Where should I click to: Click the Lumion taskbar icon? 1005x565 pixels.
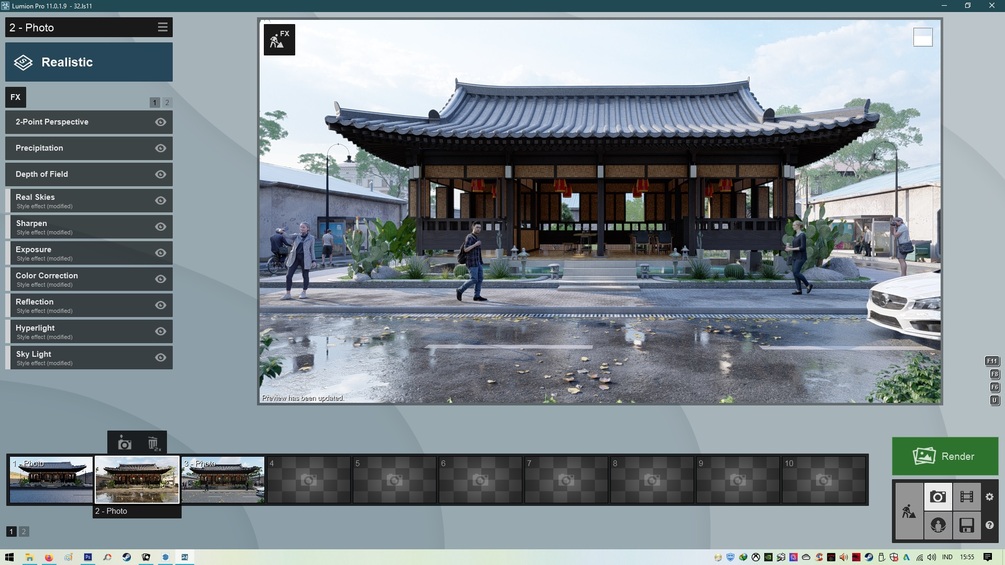pyautogui.click(x=185, y=557)
